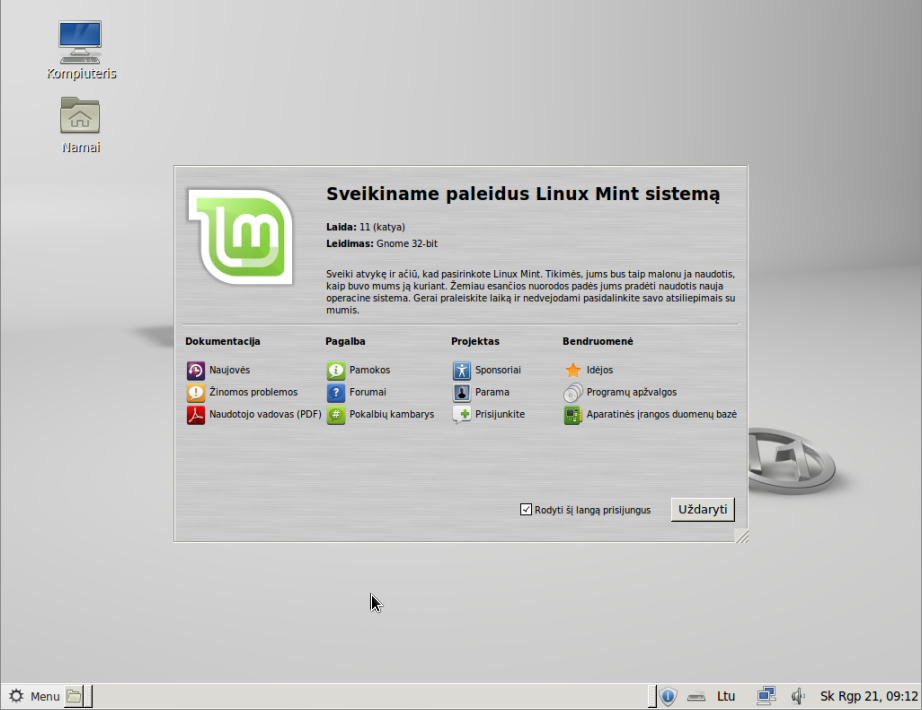Click the Uždaryti button

[703, 509]
